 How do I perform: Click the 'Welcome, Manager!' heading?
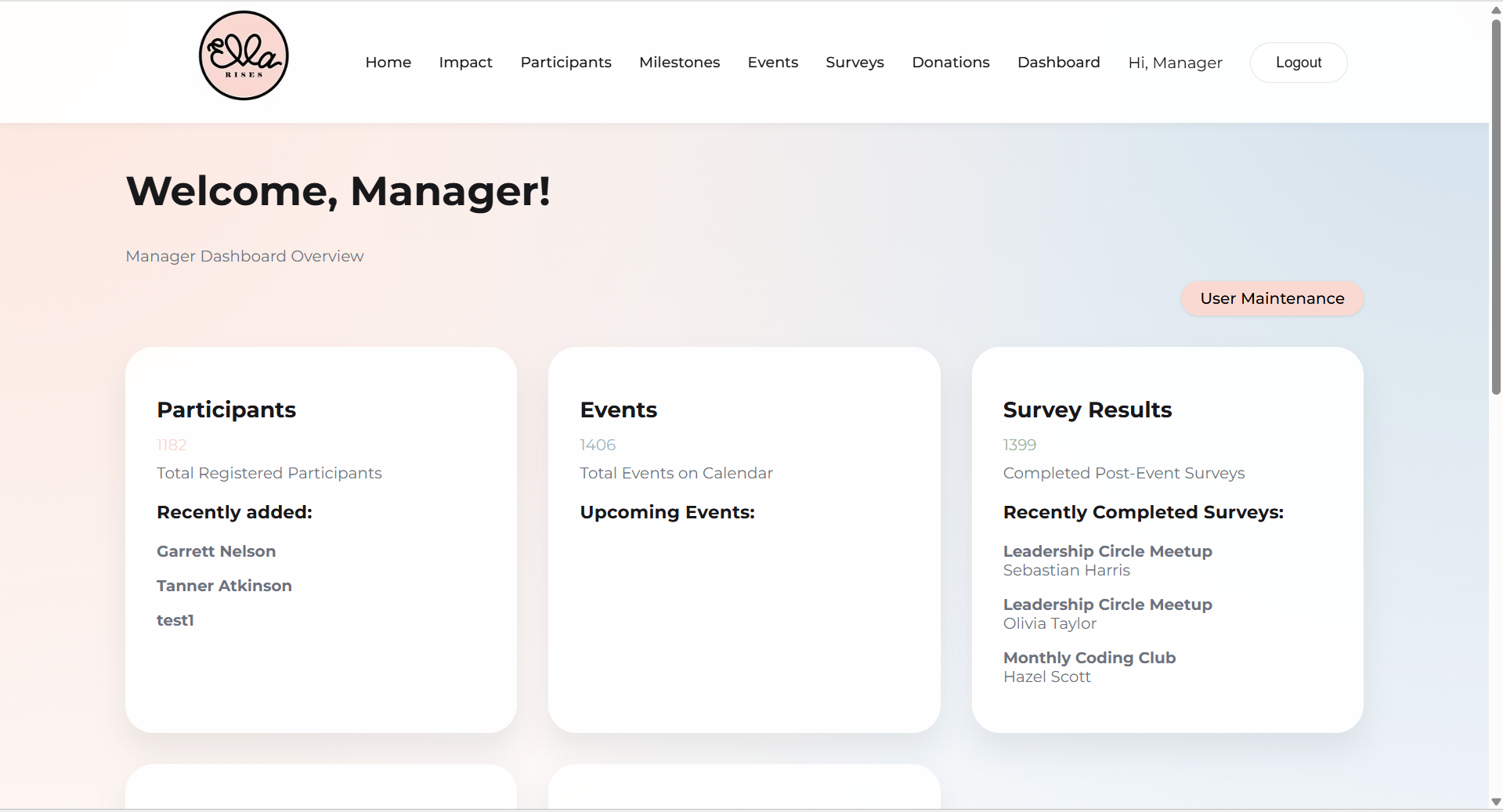(x=338, y=191)
